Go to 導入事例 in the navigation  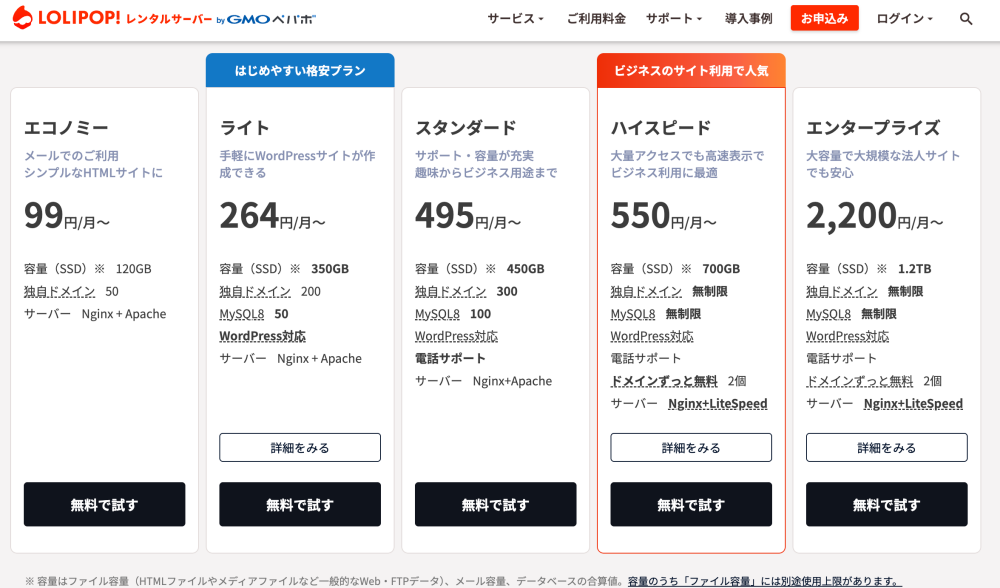[x=748, y=19]
